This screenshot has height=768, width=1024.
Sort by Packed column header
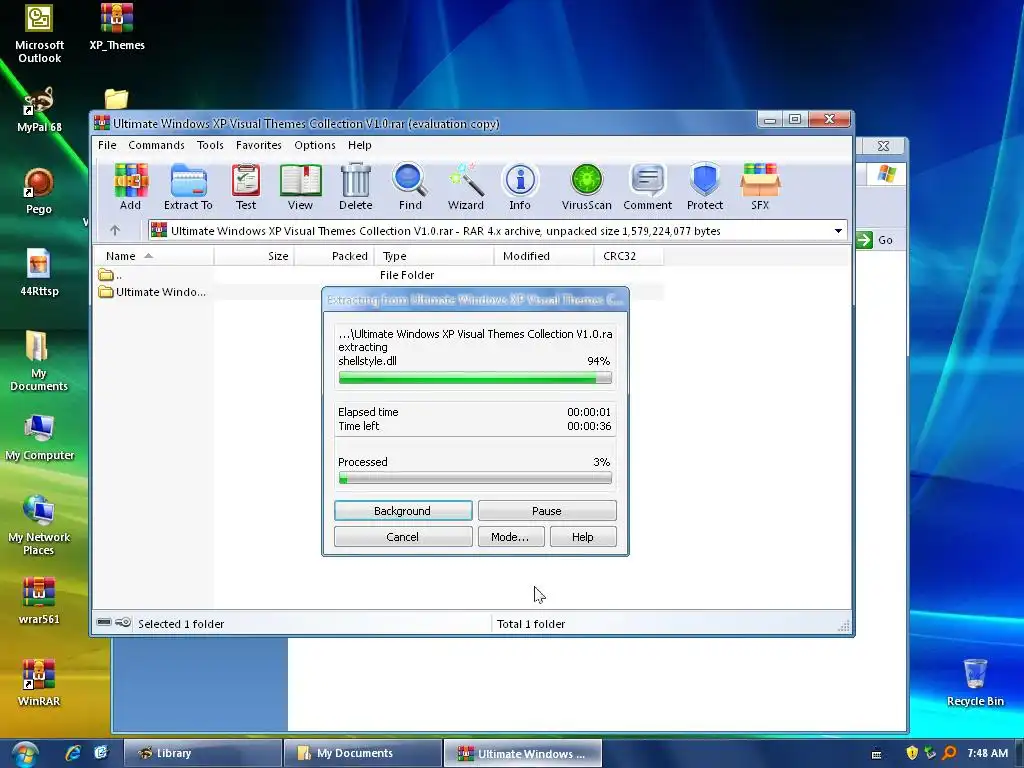pyautogui.click(x=334, y=256)
